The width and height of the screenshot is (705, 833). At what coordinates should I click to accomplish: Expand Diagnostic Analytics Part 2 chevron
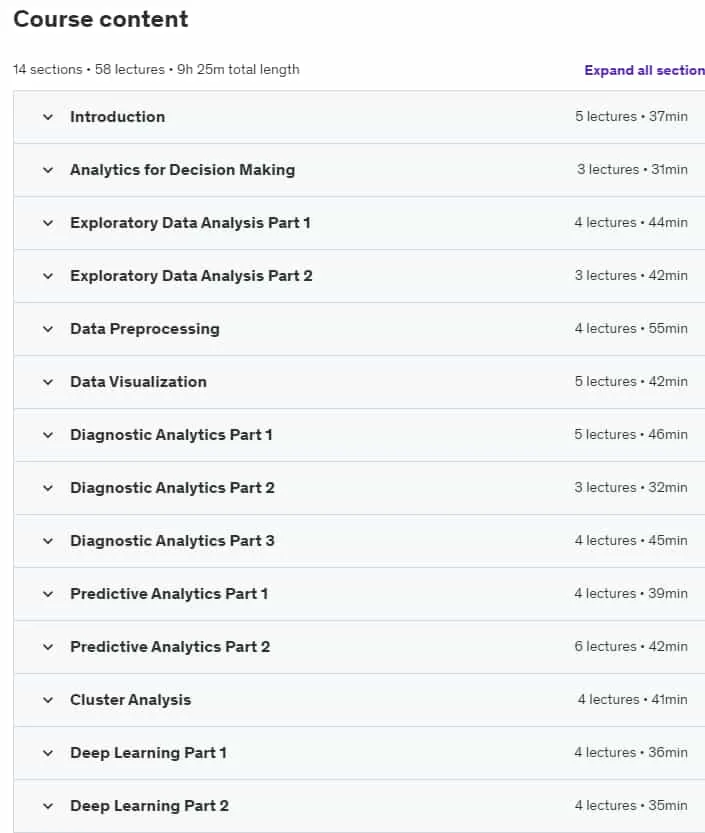[48, 488]
